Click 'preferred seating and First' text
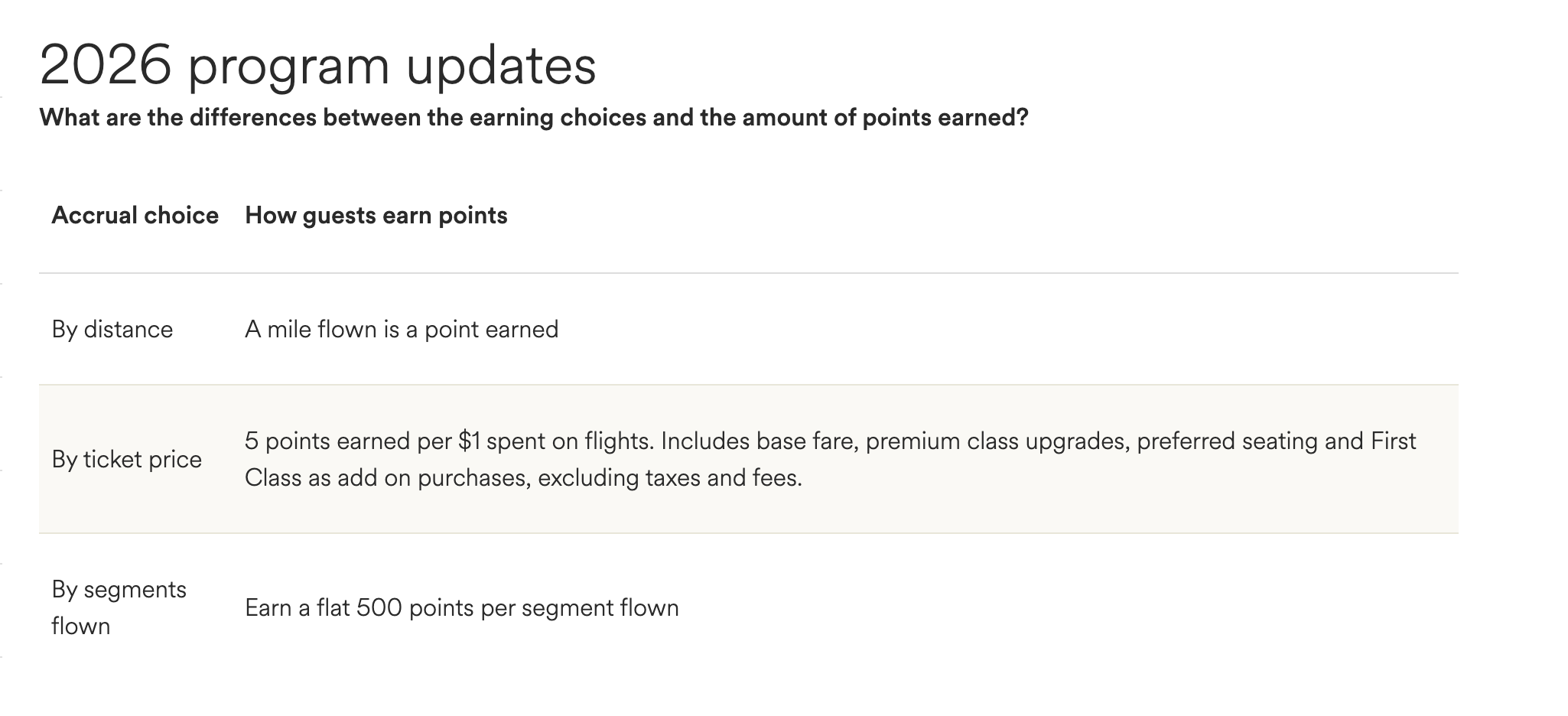Image resolution: width=1568 pixels, height=716 pixels. pyautogui.click(x=1277, y=441)
